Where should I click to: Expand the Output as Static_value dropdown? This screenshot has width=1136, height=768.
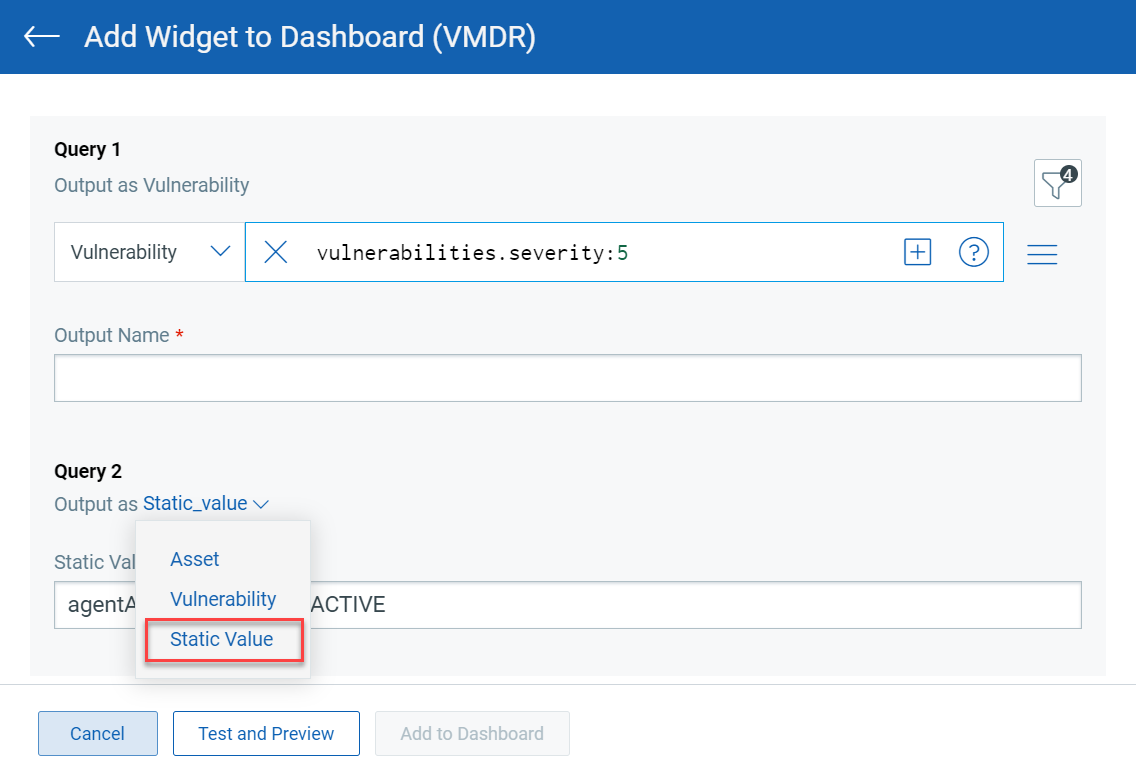(206, 503)
